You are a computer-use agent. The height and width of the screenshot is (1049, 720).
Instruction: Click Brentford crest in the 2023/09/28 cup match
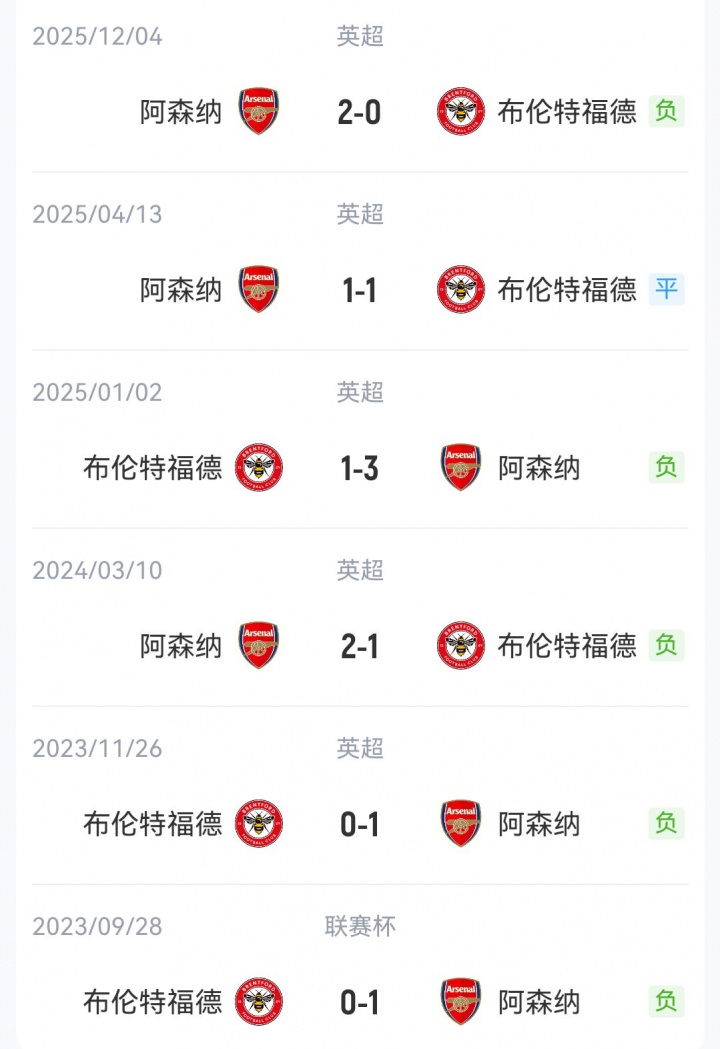(x=259, y=1001)
